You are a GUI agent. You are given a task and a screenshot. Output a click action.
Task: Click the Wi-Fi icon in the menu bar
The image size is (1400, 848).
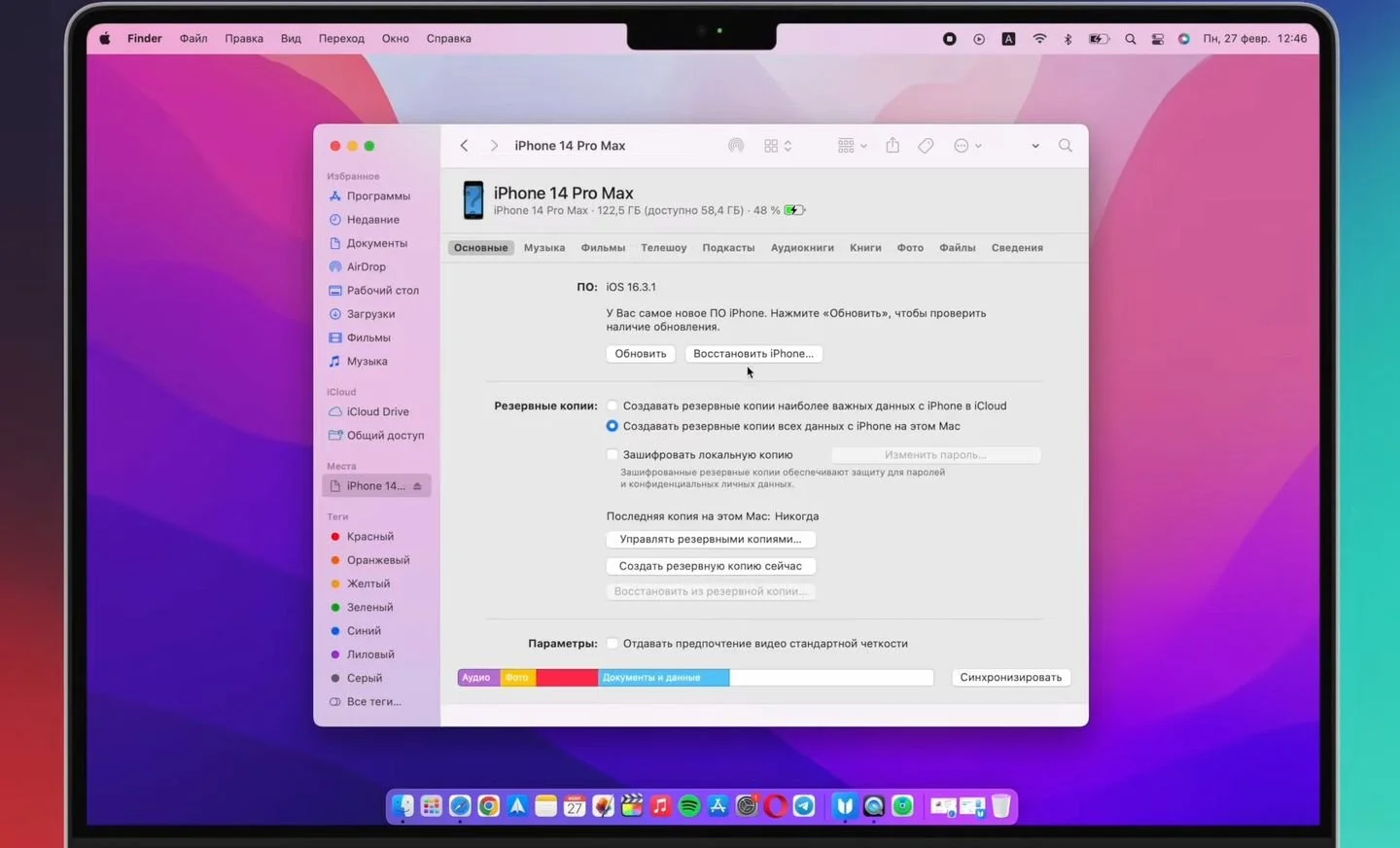click(1039, 39)
